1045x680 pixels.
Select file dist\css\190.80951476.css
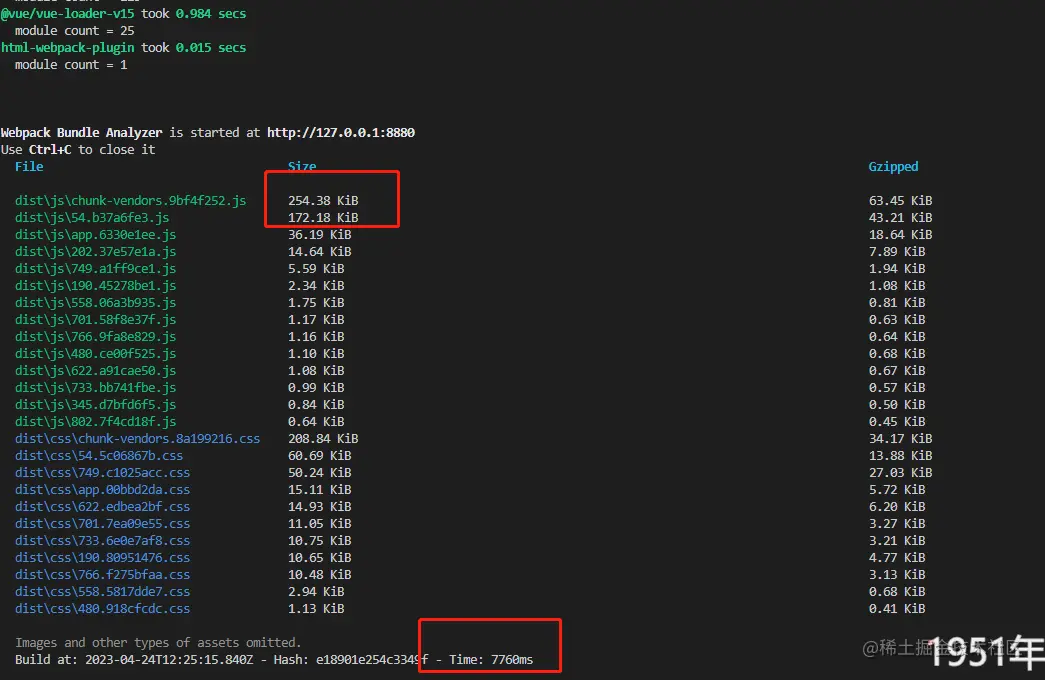(103, 558)
